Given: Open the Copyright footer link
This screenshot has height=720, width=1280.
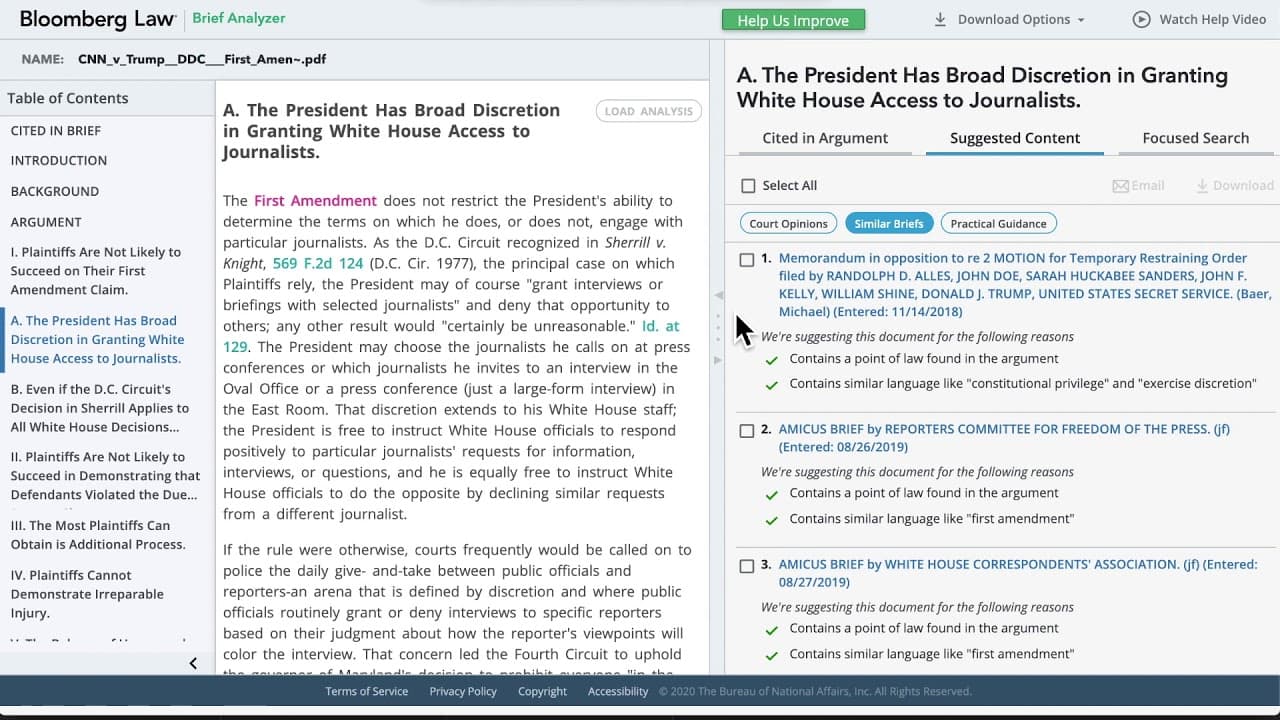Looking at the screenshot, I should click(x=542, y=691).
